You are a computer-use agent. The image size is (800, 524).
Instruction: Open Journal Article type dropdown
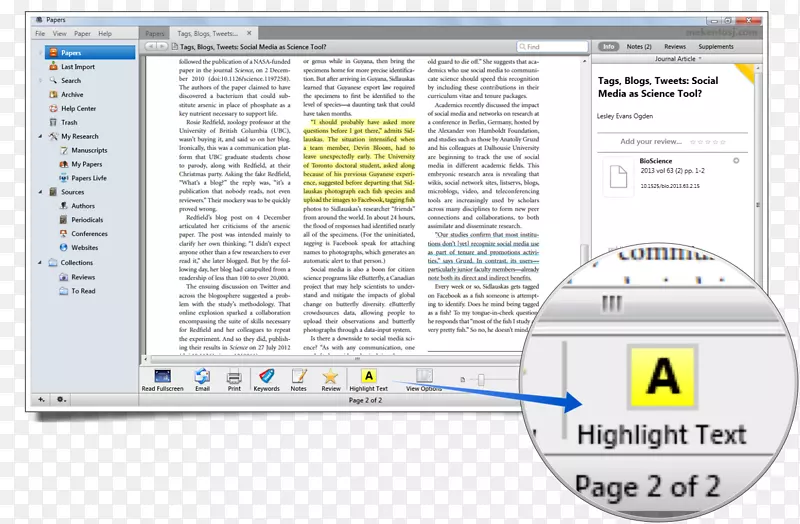point(678,59)
